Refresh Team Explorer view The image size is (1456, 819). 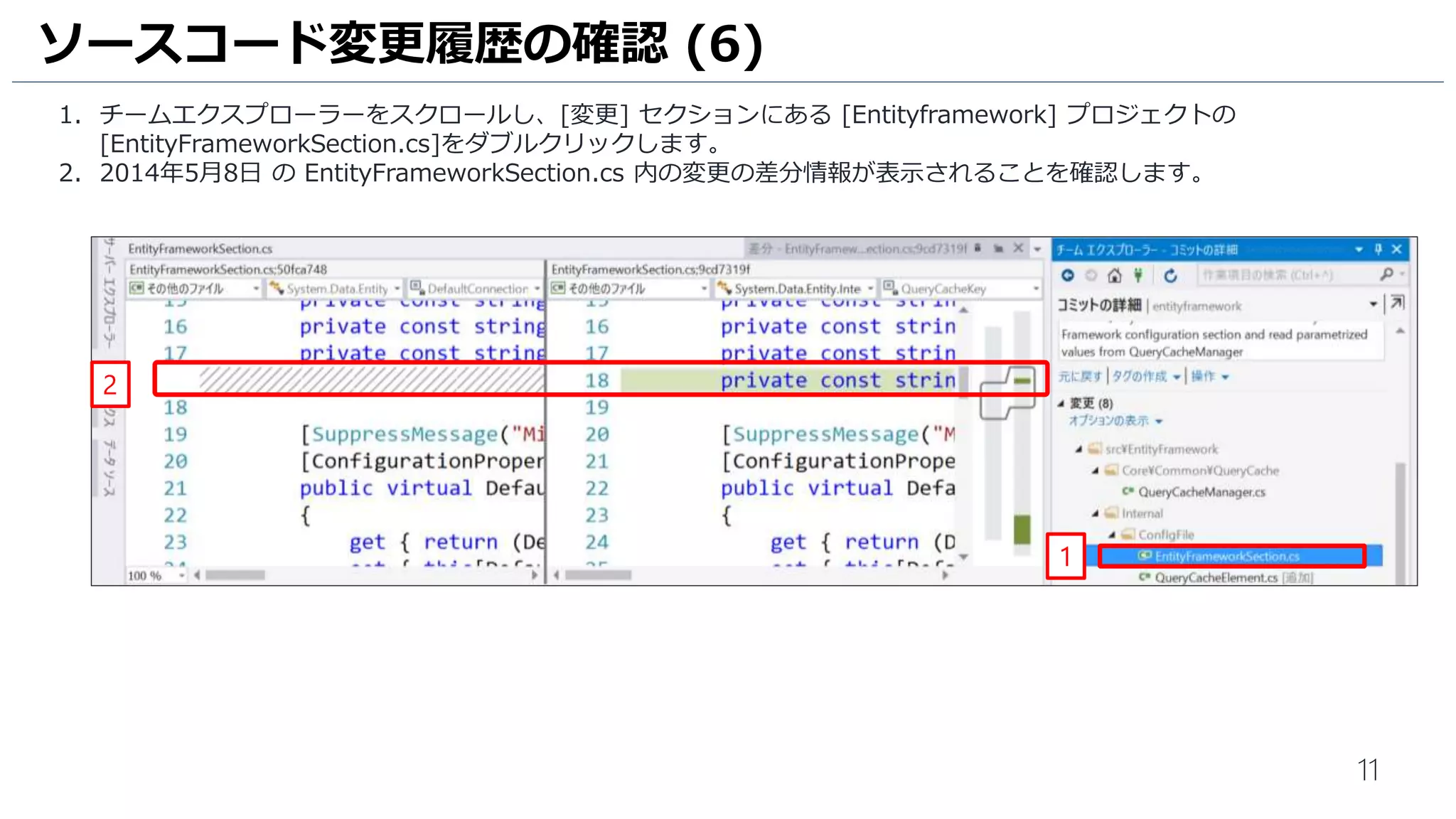pyautogui.click(x=1170, y=275)
